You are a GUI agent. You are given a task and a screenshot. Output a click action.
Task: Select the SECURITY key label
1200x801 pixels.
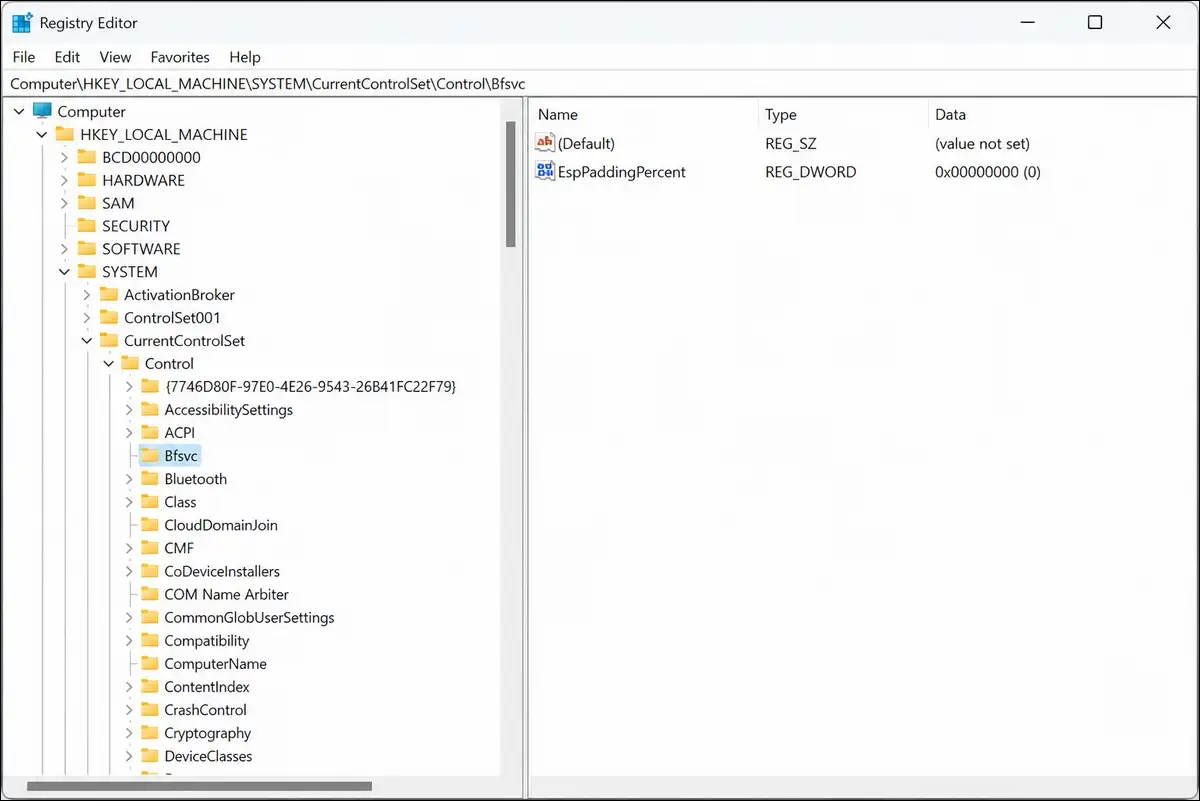136,226
